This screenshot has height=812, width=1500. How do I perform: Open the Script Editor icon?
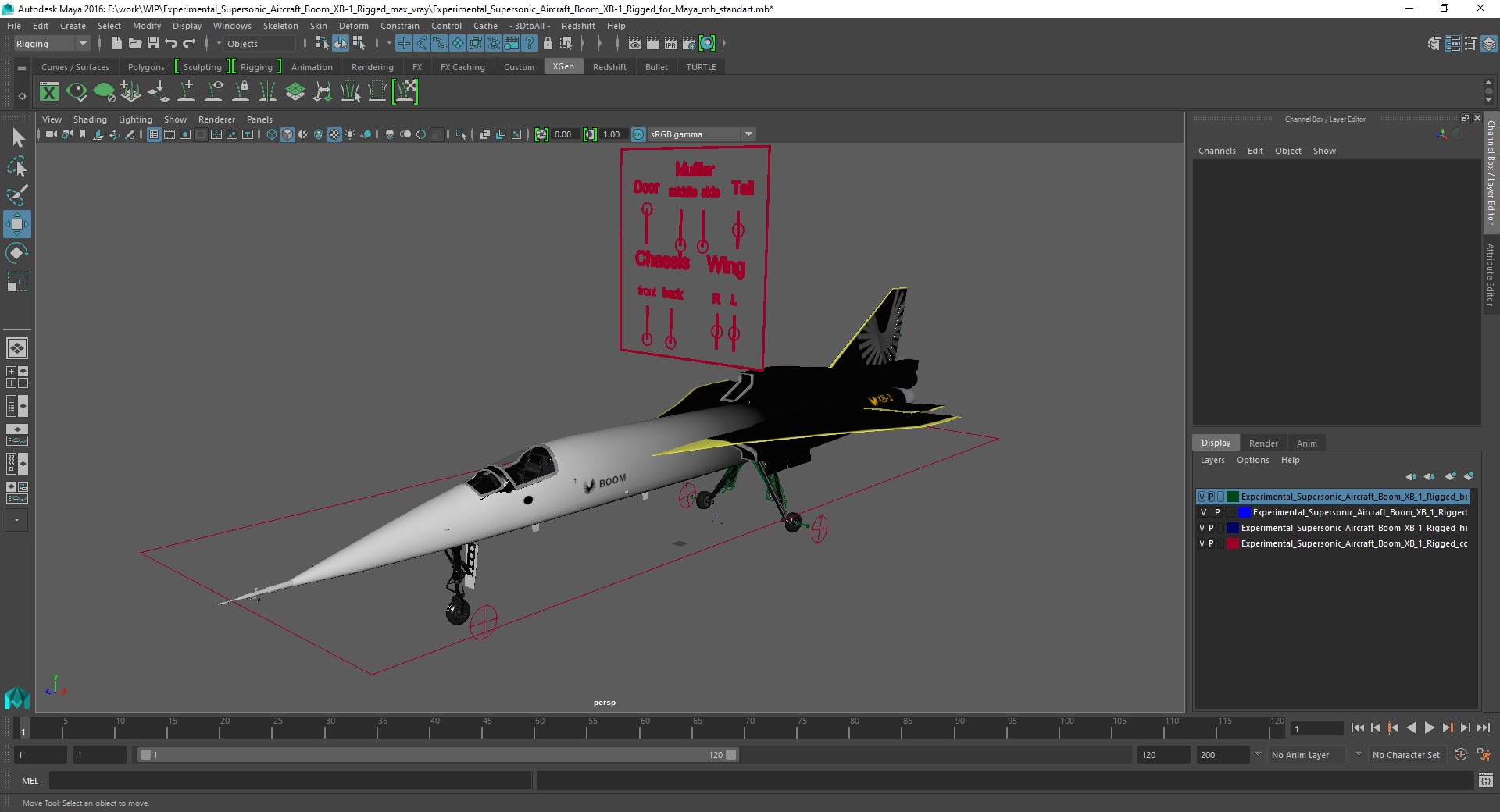1485,780
